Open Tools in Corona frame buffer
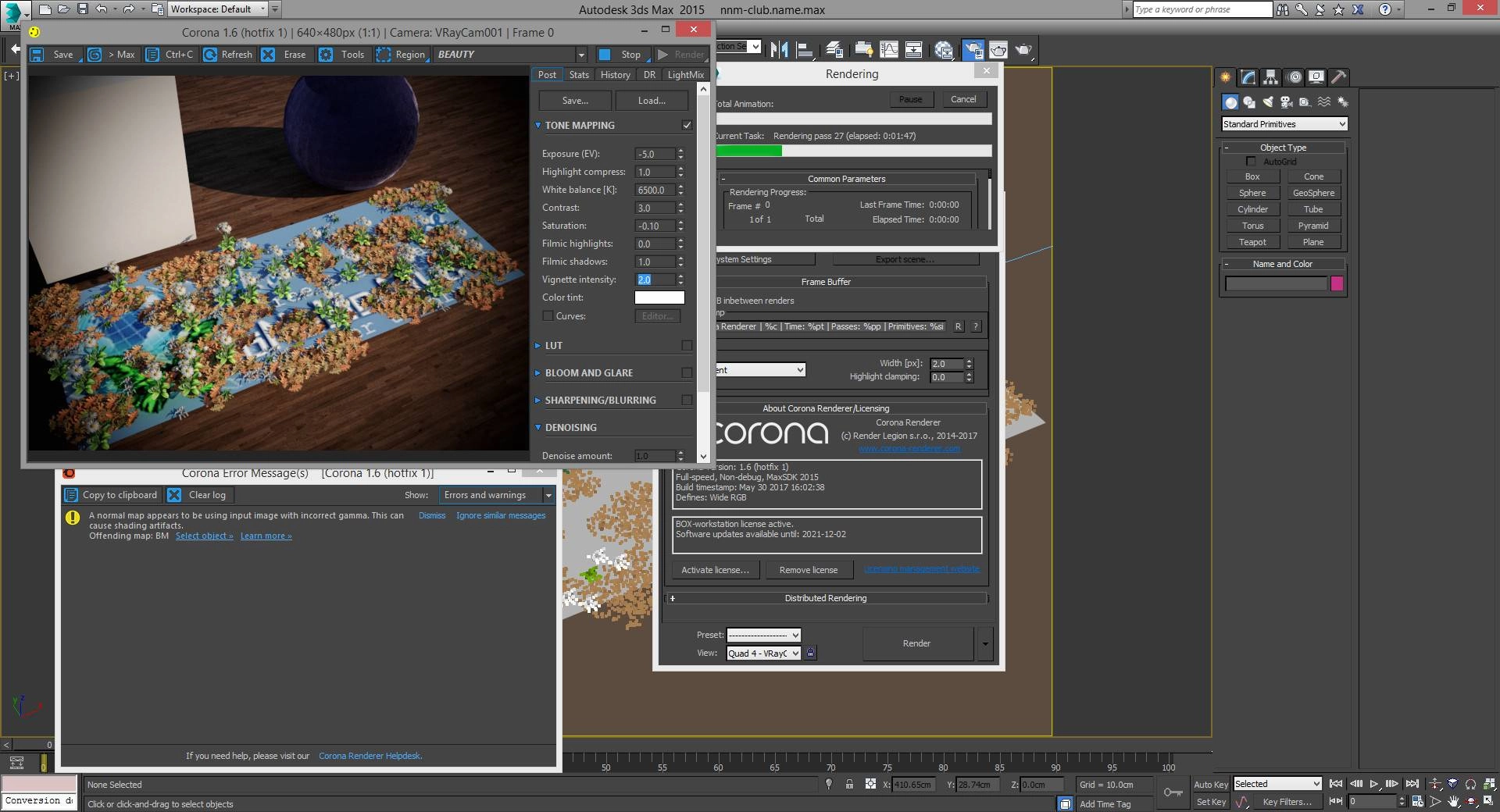 click(x=343, y=55)
